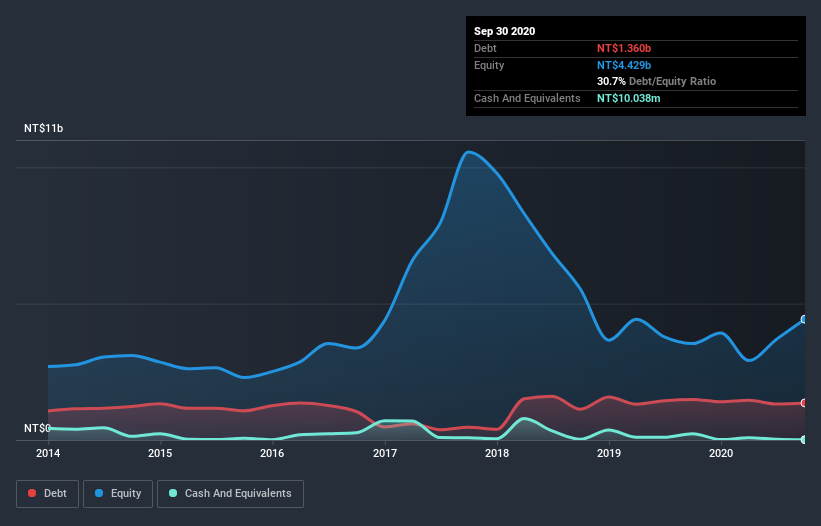This screenshot has width=821, height=526.
Task: Click the NT$0 y-axis label
Action: [37, 428]
